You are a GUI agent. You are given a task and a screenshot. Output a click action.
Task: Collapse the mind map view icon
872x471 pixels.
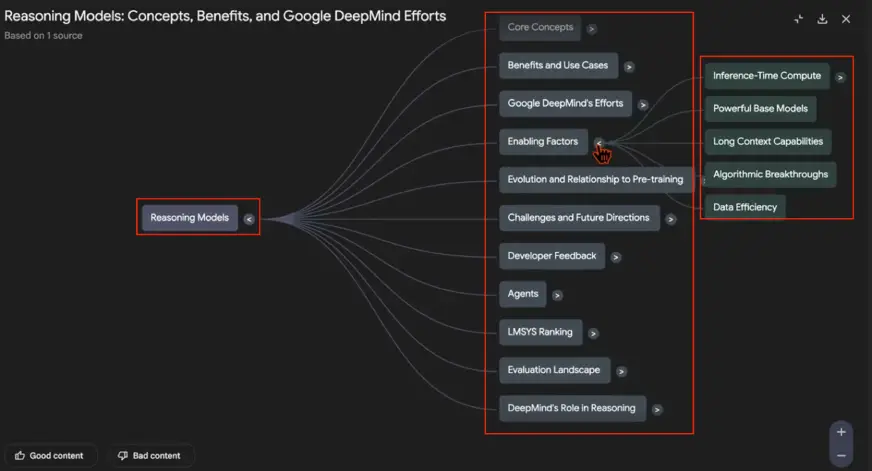799,19
